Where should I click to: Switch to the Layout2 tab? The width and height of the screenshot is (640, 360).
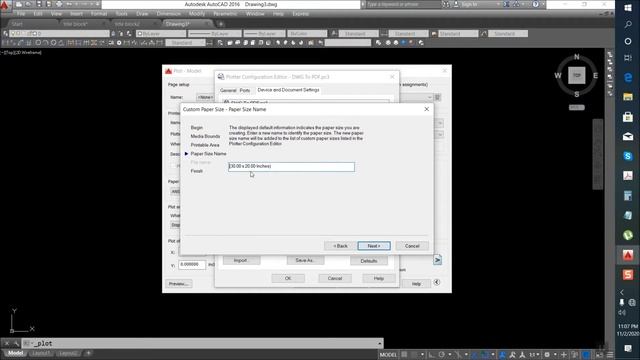pyautogui.click(x=68, y=353)
